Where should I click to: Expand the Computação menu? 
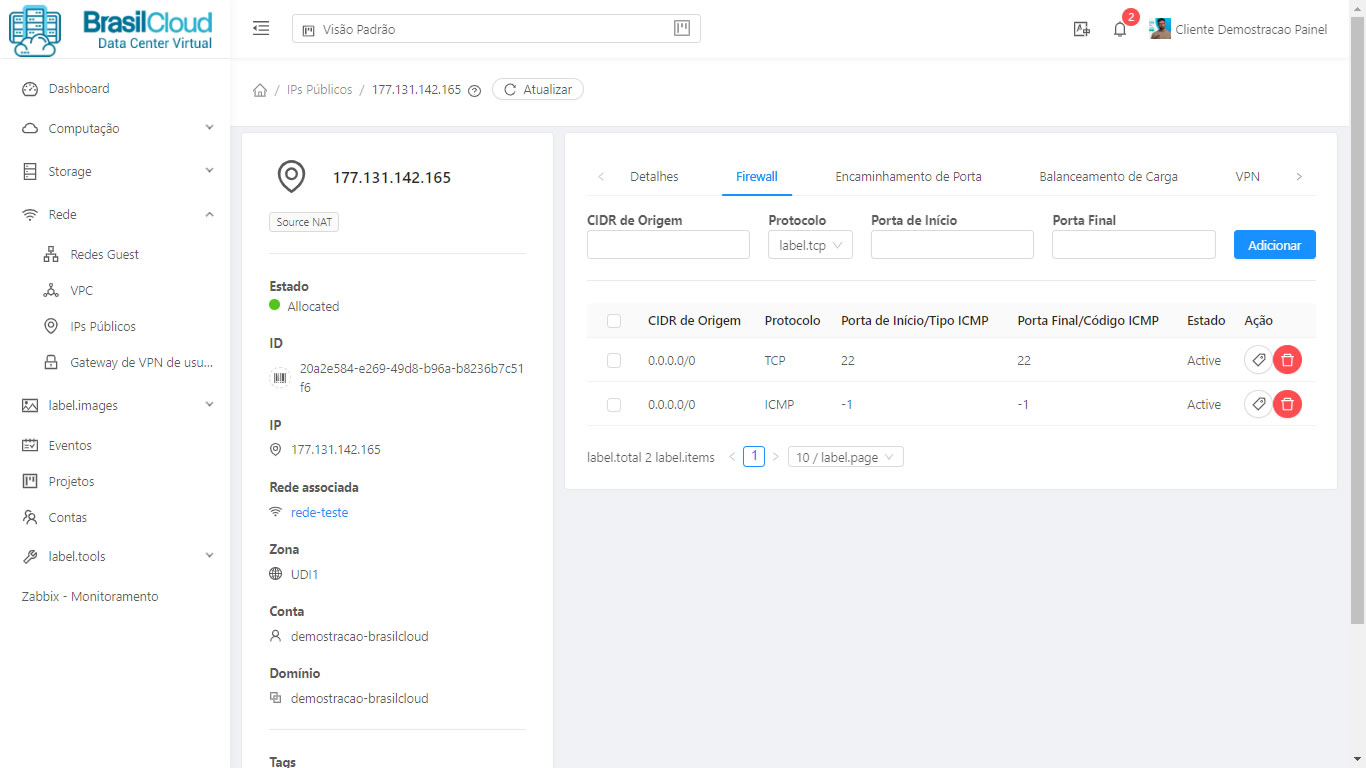[x=115, y=128]
